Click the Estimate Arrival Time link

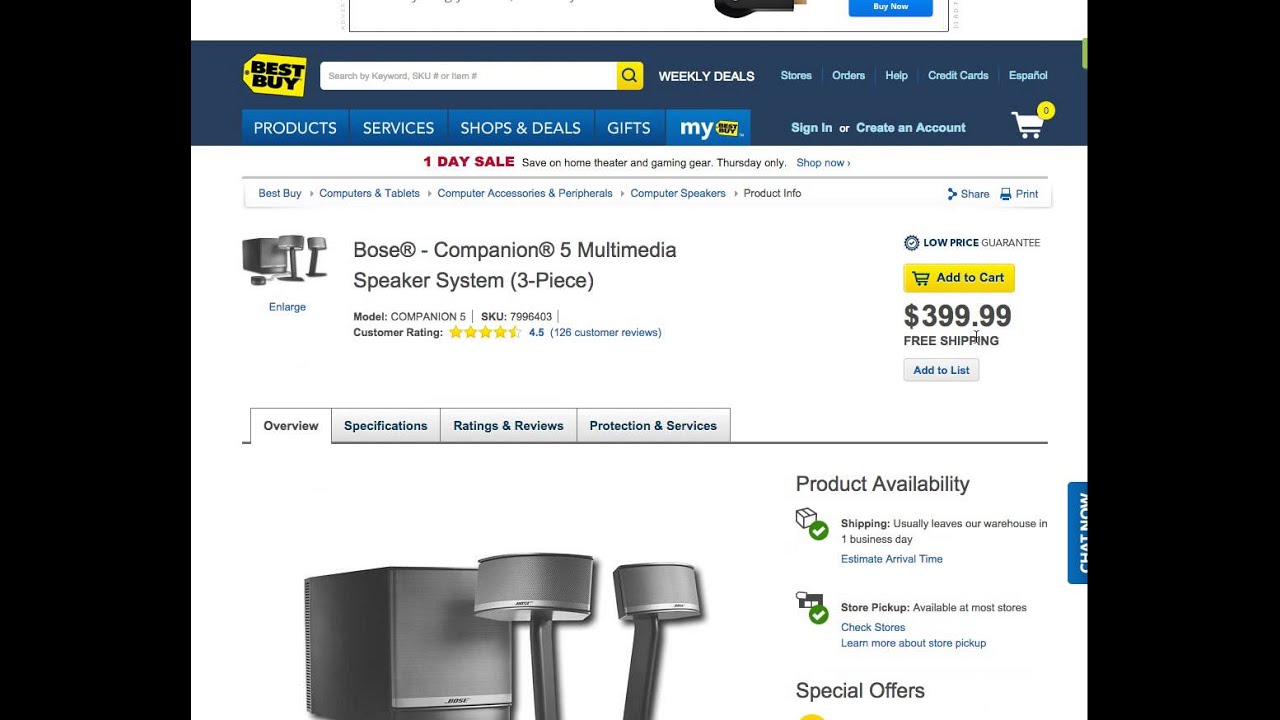pyautogui.click(x=891, y=559)
